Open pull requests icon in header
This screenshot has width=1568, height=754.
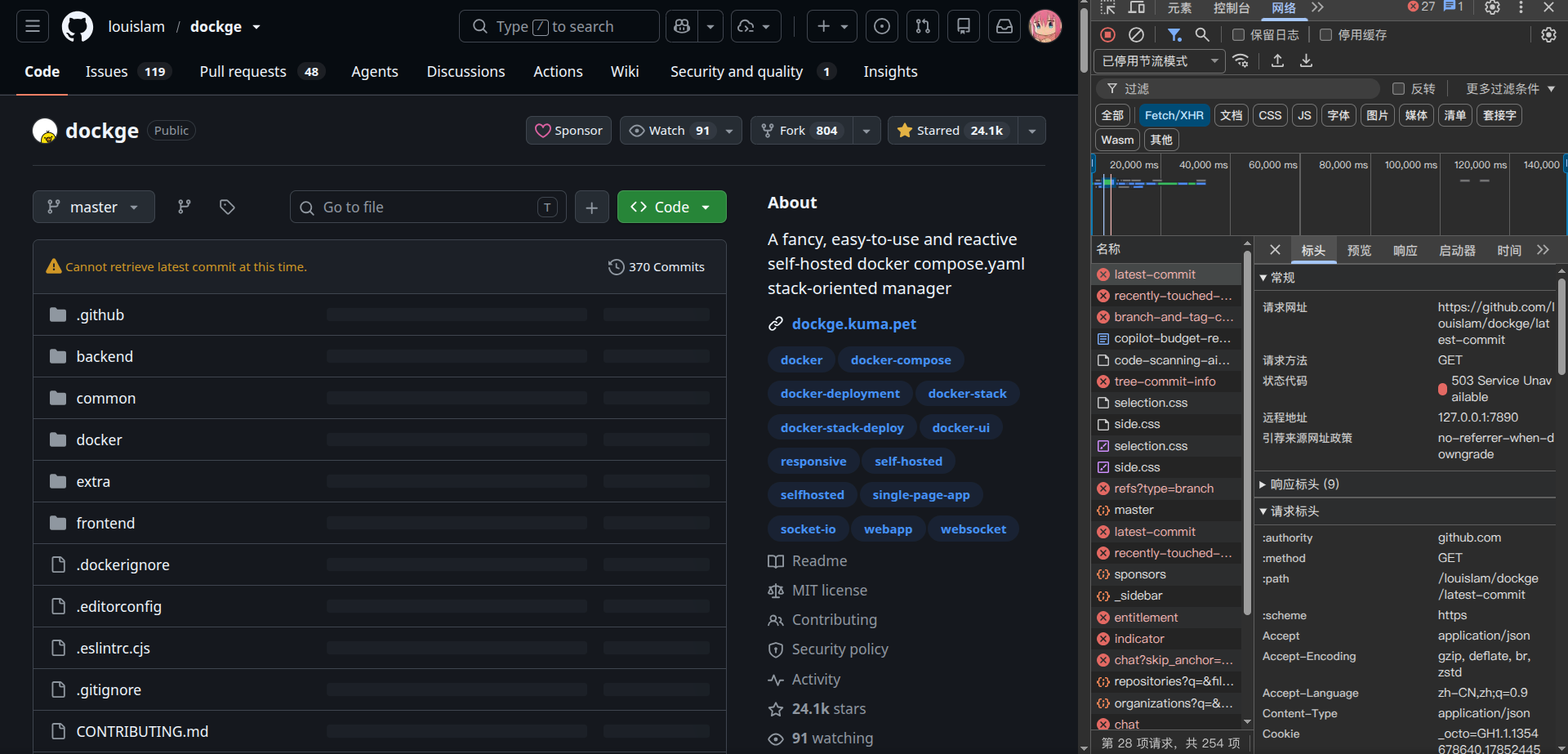pyautogui.click(x=923, y=26)
